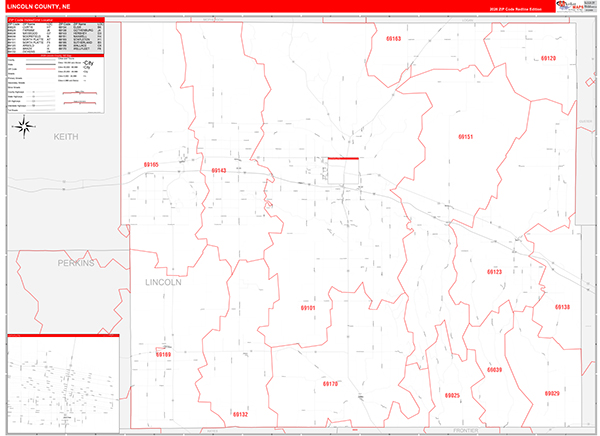The height and width of the screenshot is (436, 600).
Task: Click ZIP code label 69120
Action: pyautogui.click(x=548, y=58)
